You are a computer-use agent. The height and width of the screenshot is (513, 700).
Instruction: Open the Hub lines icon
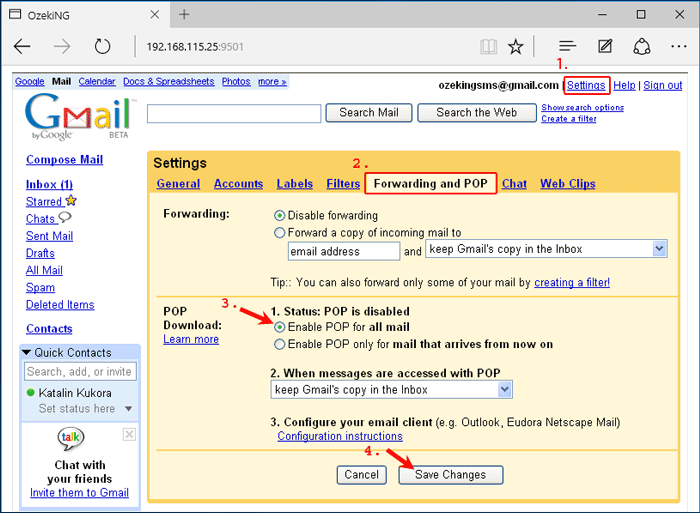pyautogui.click(x=567, y=46)
